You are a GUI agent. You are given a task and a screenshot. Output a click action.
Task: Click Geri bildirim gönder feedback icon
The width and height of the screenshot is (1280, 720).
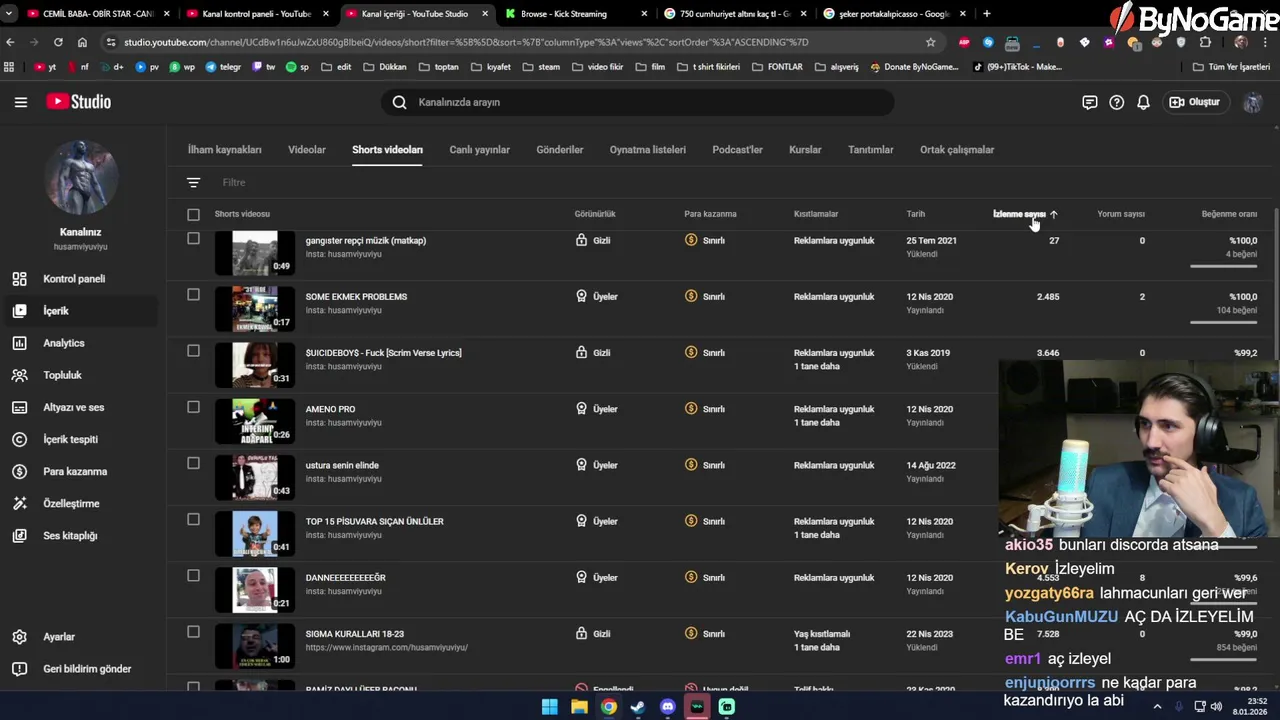tap(19, 669)
